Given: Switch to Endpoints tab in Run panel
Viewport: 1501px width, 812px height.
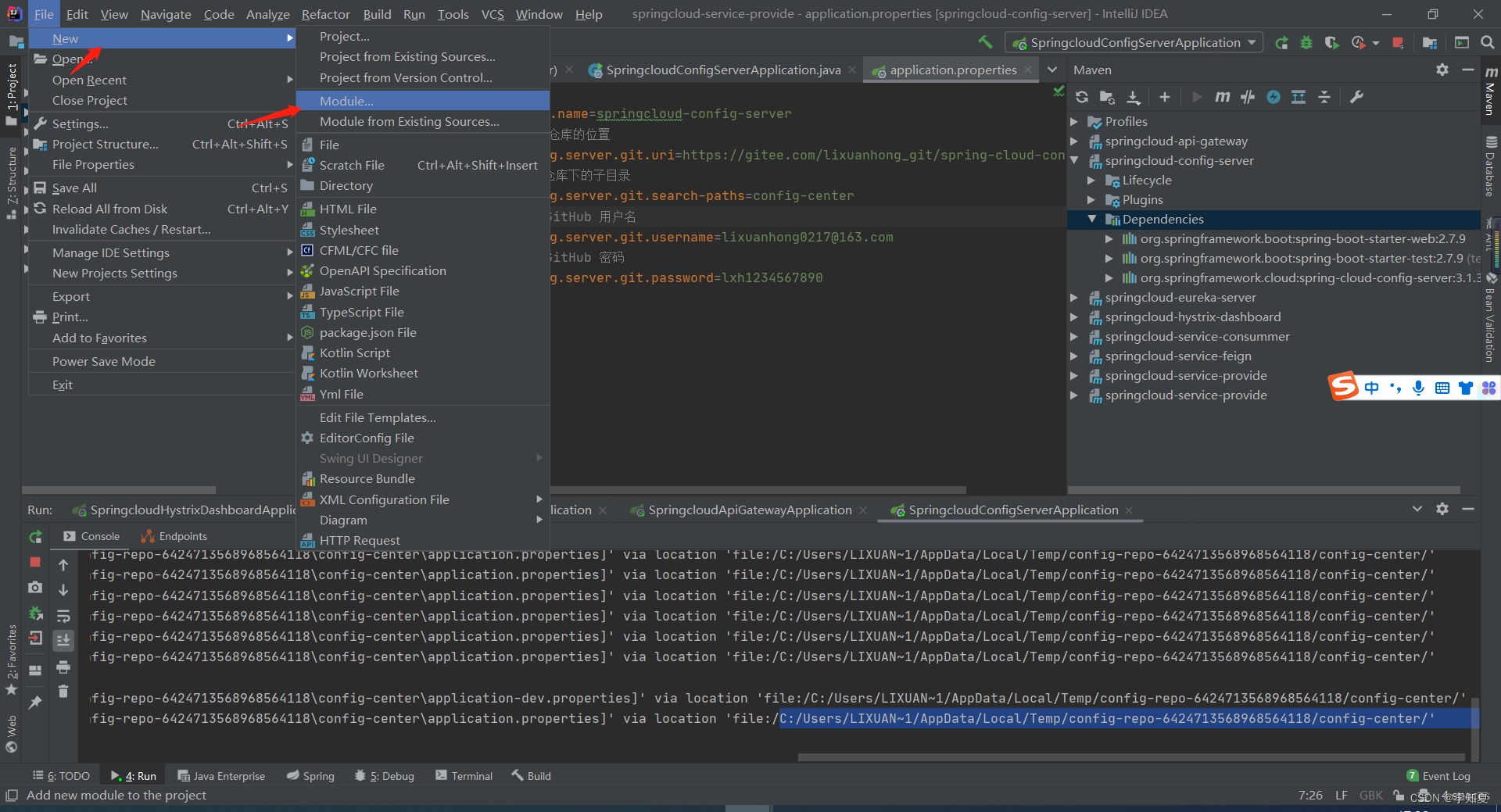Looking at the screenshot, I should coord(174,536).
